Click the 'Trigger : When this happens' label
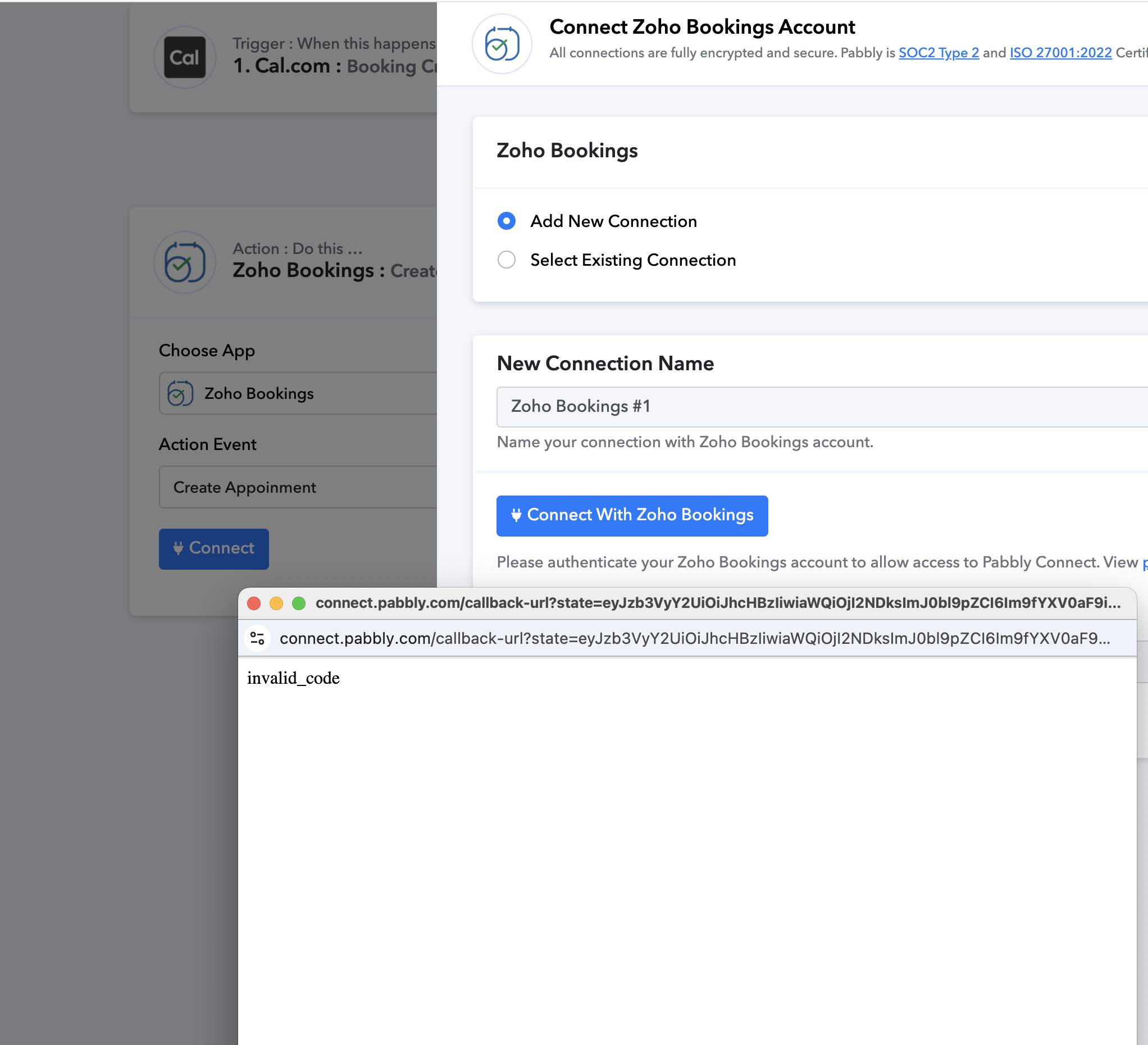Viewport: 1148px width, 1045px height. point(334,43)
